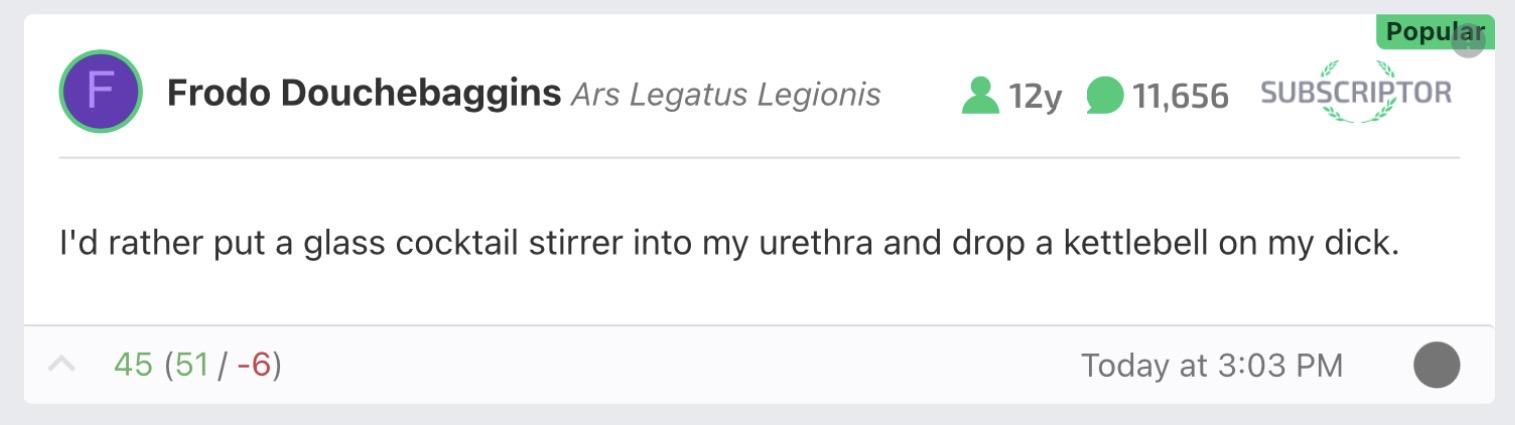Click the red downvote count -6

254,365
